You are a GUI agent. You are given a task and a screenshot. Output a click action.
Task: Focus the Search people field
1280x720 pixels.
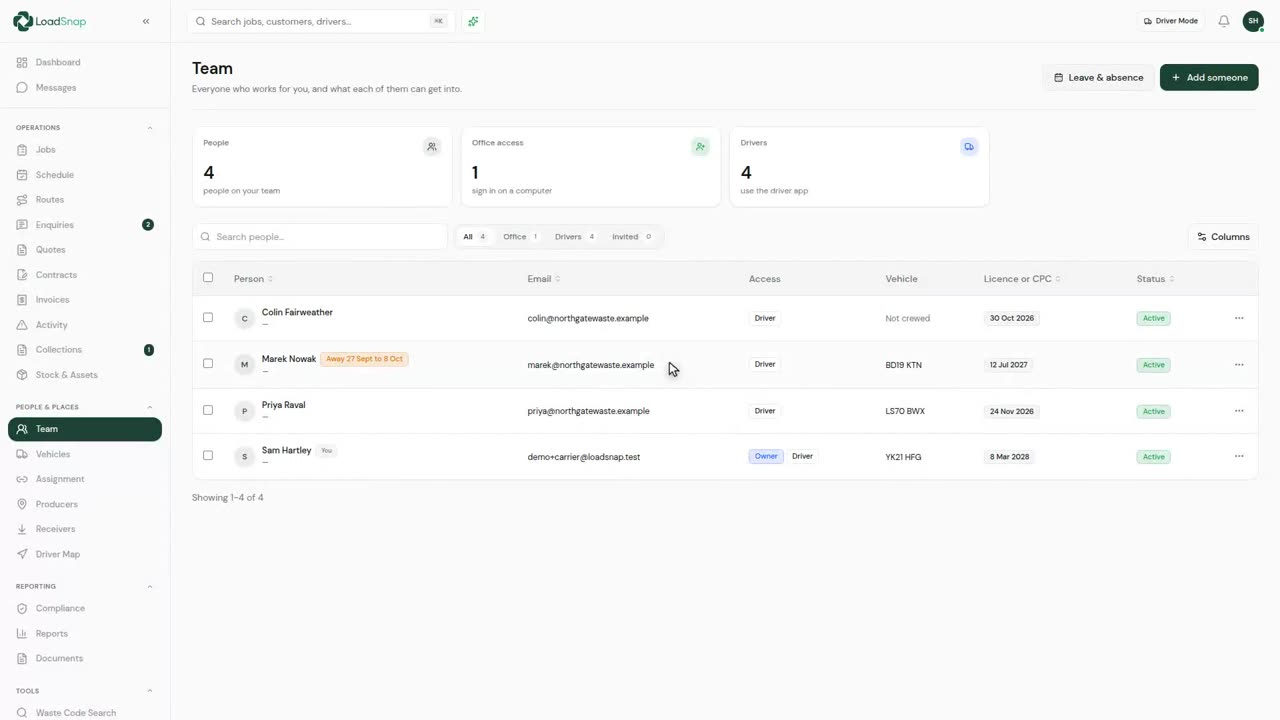pyautogui.click(x=320, y=237)
